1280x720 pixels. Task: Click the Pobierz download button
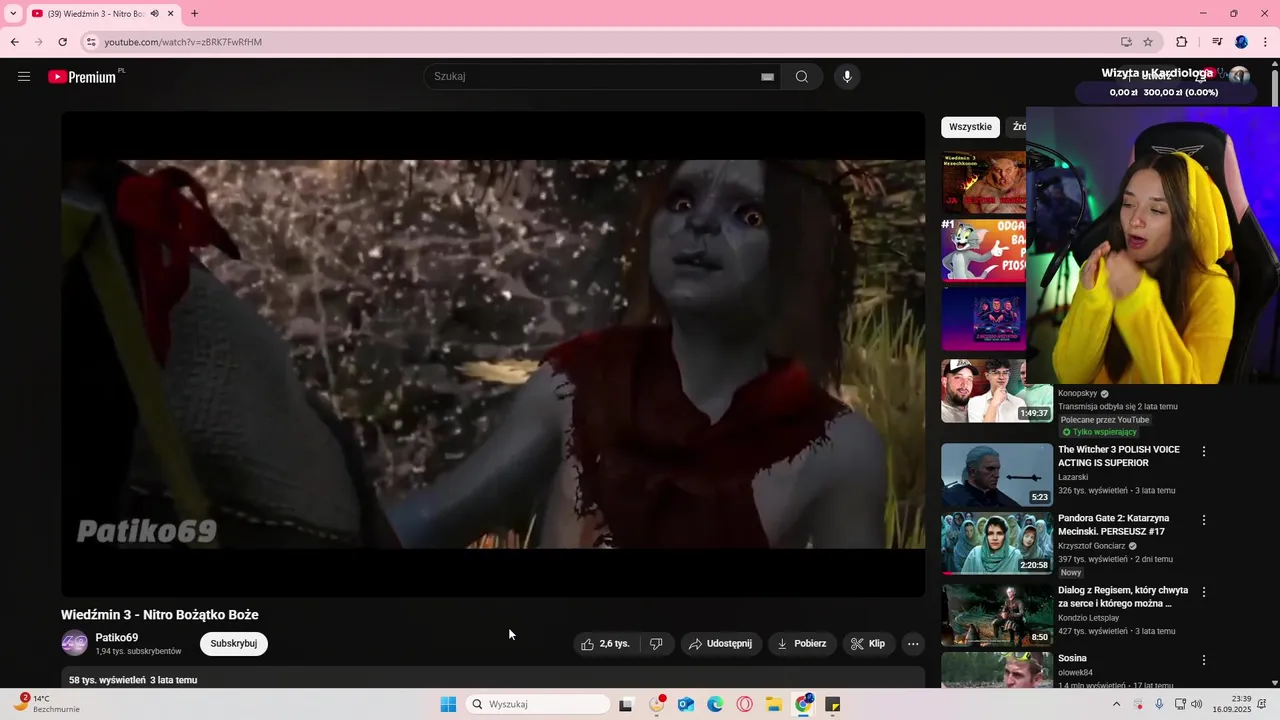(803, 644)
